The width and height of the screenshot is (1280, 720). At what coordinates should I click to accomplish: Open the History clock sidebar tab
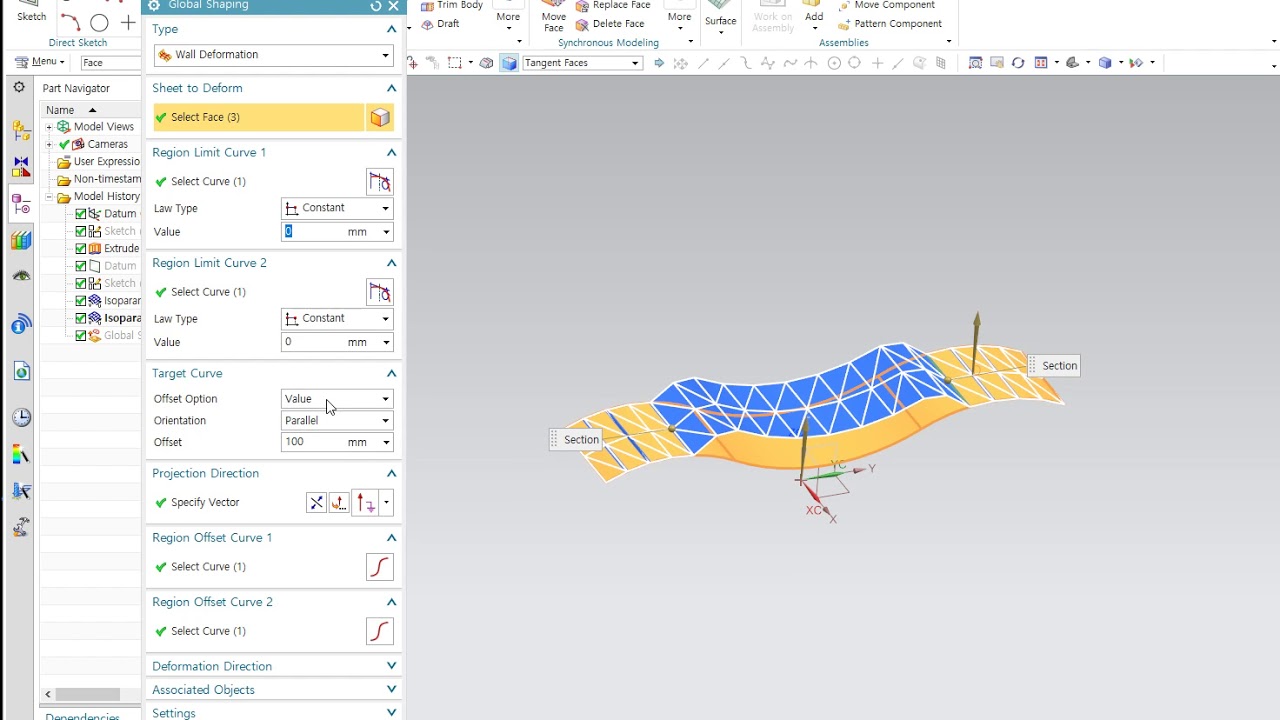[21, 418]
